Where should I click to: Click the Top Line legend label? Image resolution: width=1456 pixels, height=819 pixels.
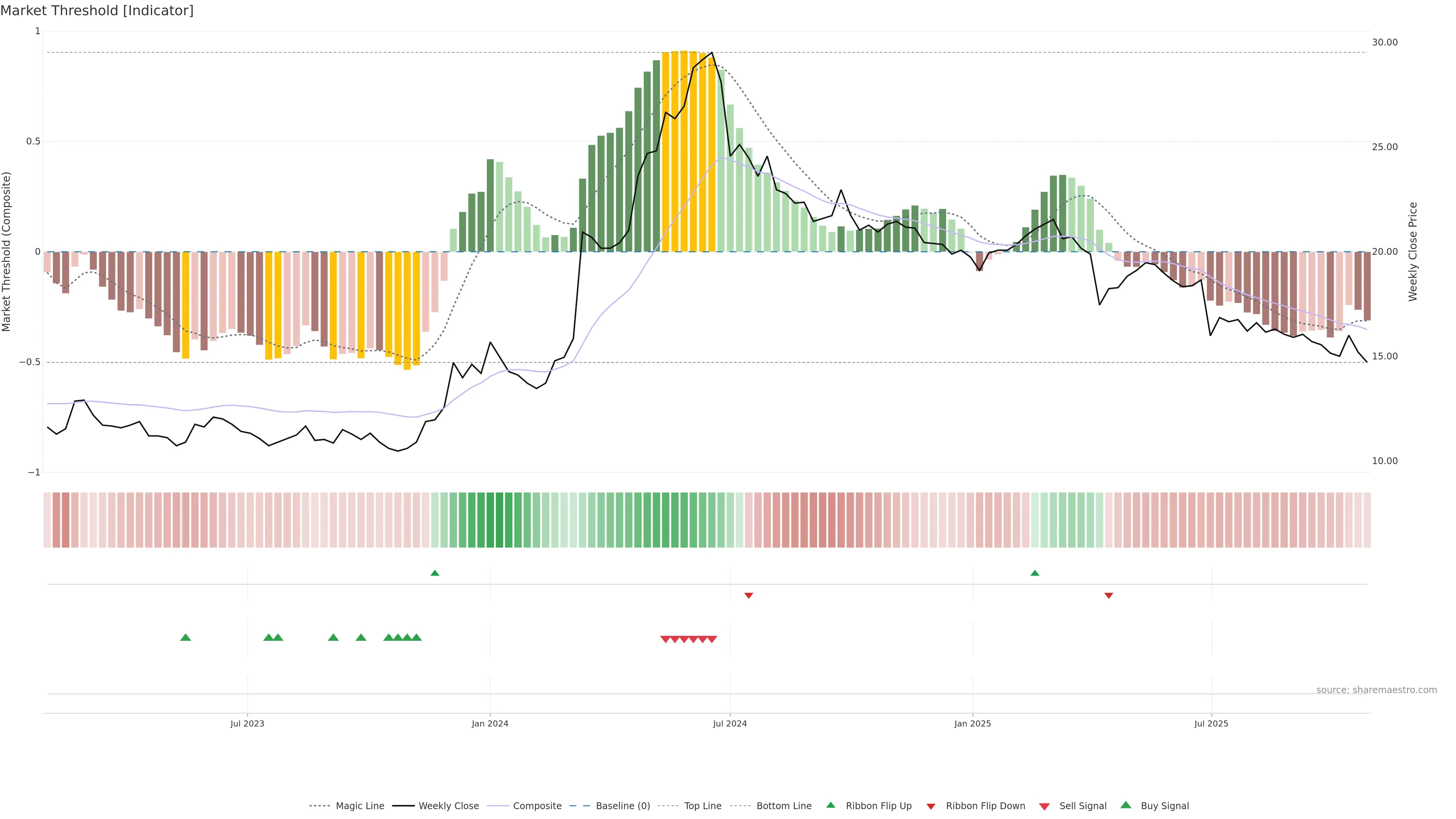703,806
